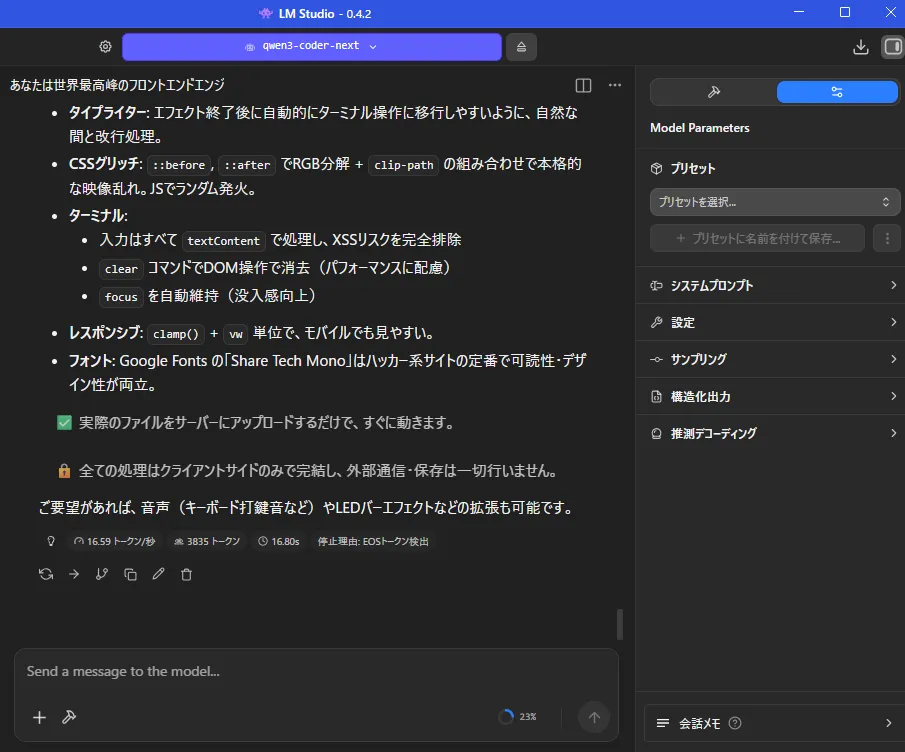Click the プリセットに名前を付けて保存 button
This screenshot has width=905, height=752.
point(759,238)
